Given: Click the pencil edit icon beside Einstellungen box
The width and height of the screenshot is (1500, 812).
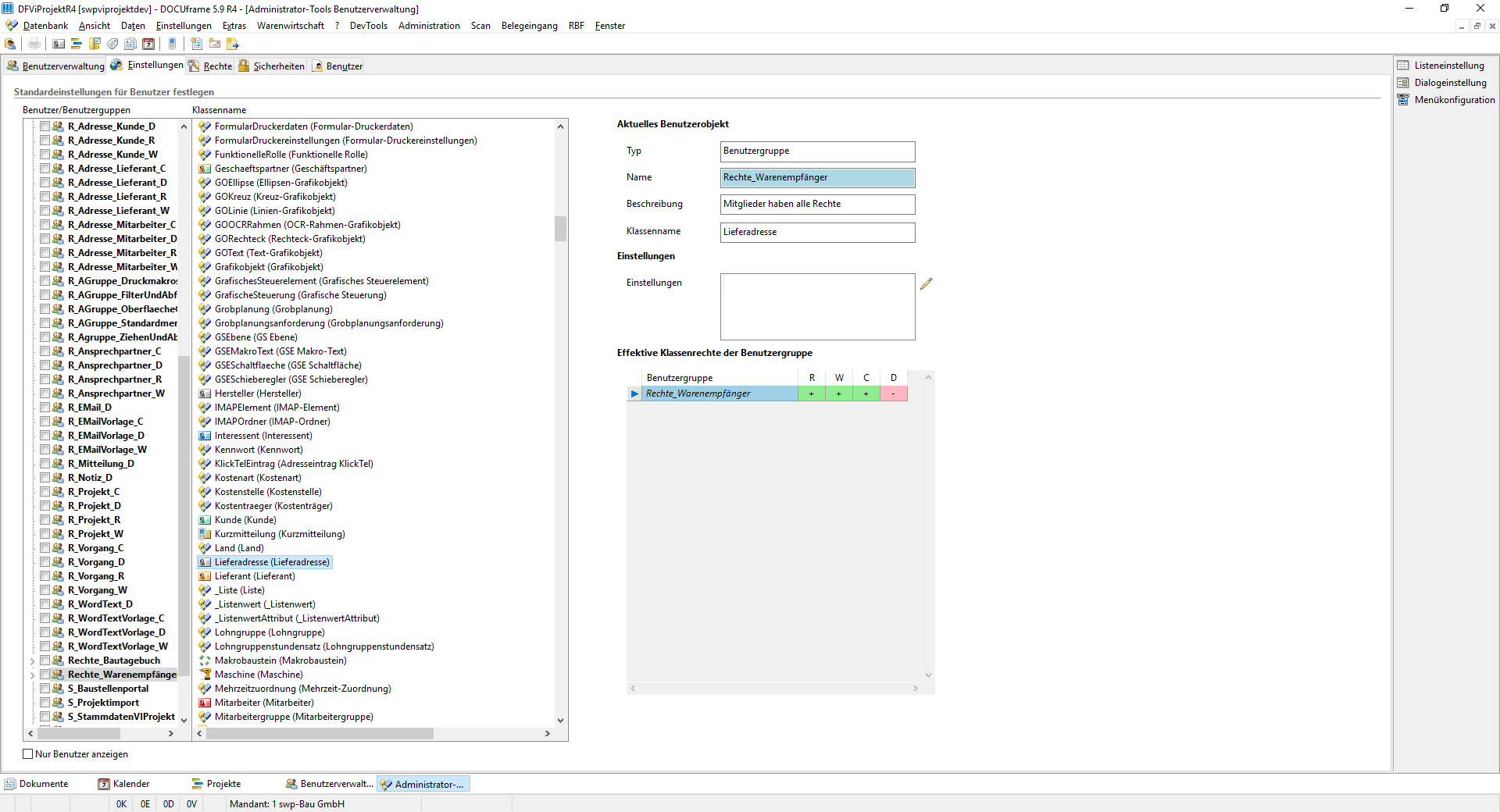Looking at the screenshot, I should [x=926, y=283].
